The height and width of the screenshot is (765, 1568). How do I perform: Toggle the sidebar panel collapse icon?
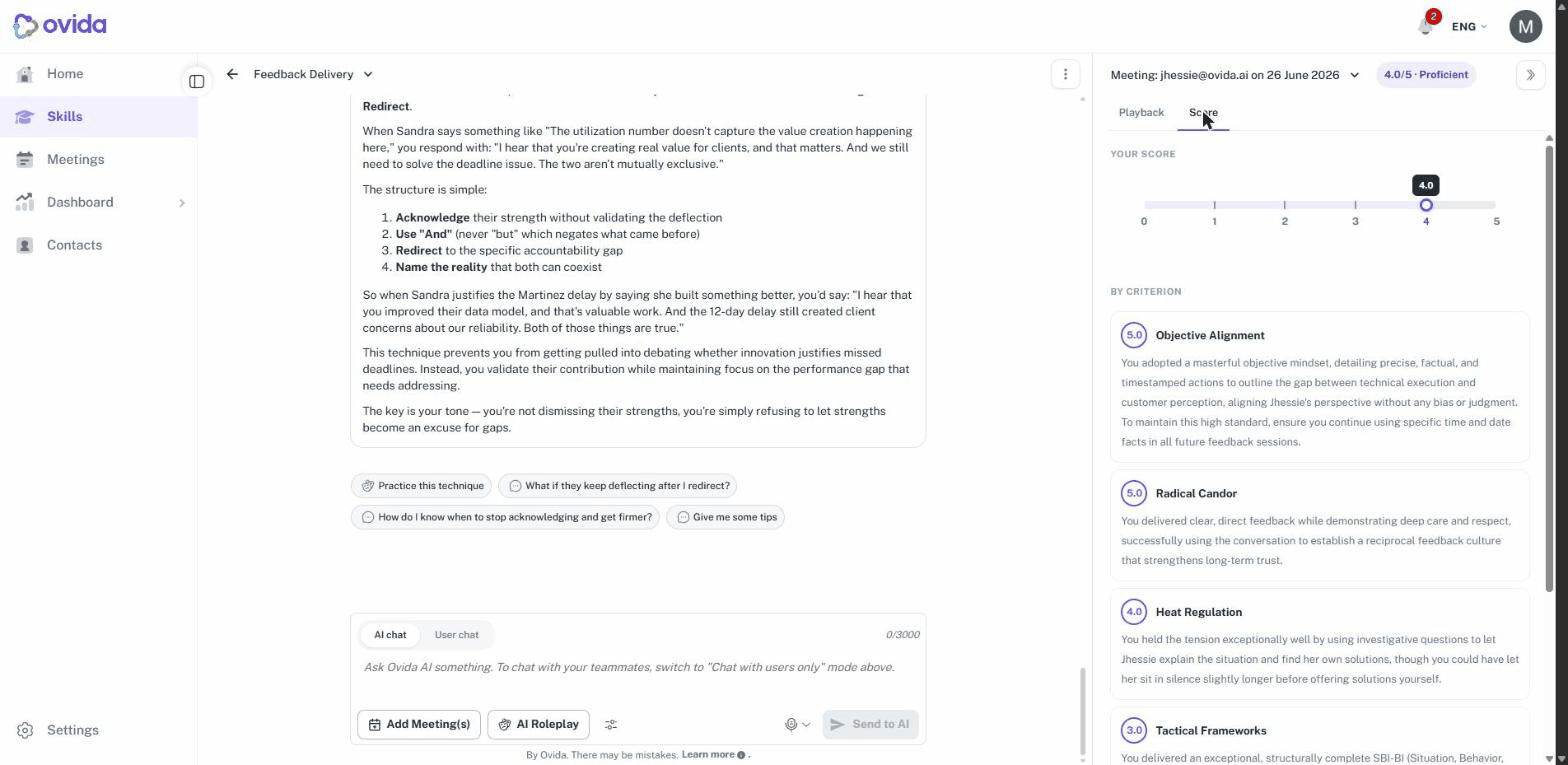pos(197,81)
